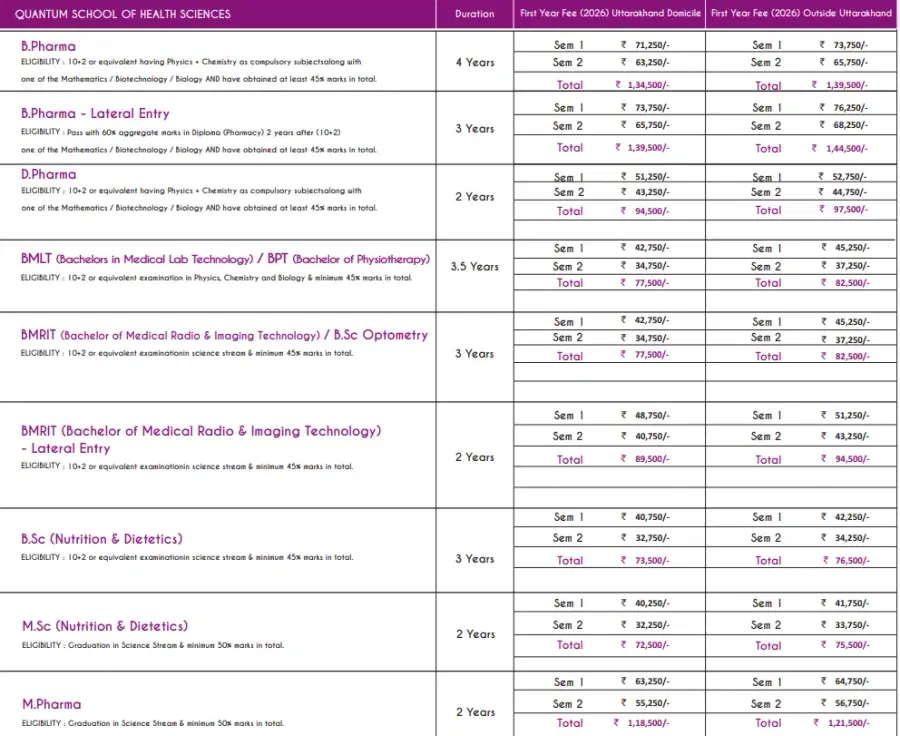Viewport: 900px width, 736px height.
Task: Open the B.Pharma course title
Action: pos(48,46)
